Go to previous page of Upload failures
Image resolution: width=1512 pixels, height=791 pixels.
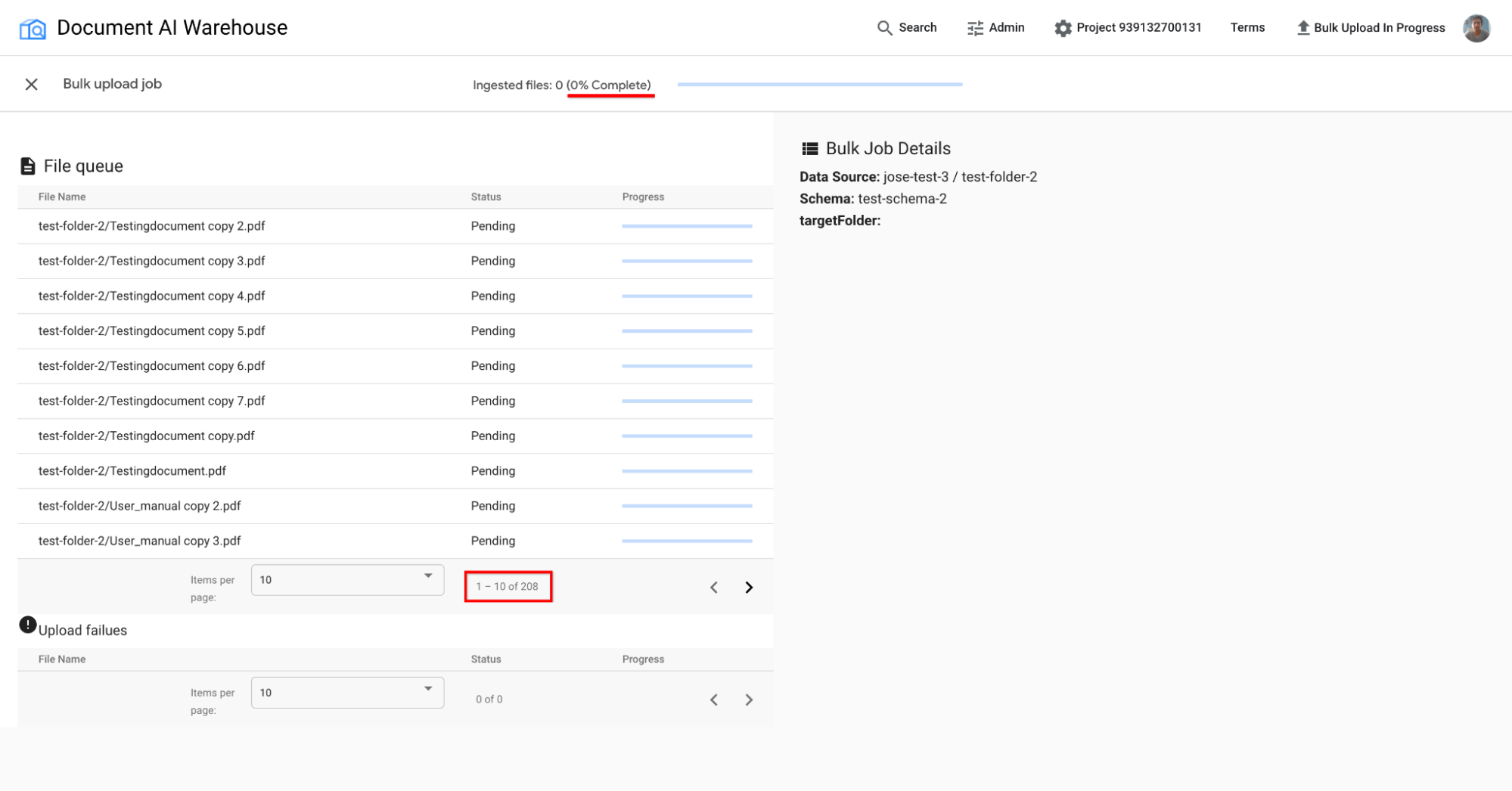pyautogui.click(x=713, y=699)
